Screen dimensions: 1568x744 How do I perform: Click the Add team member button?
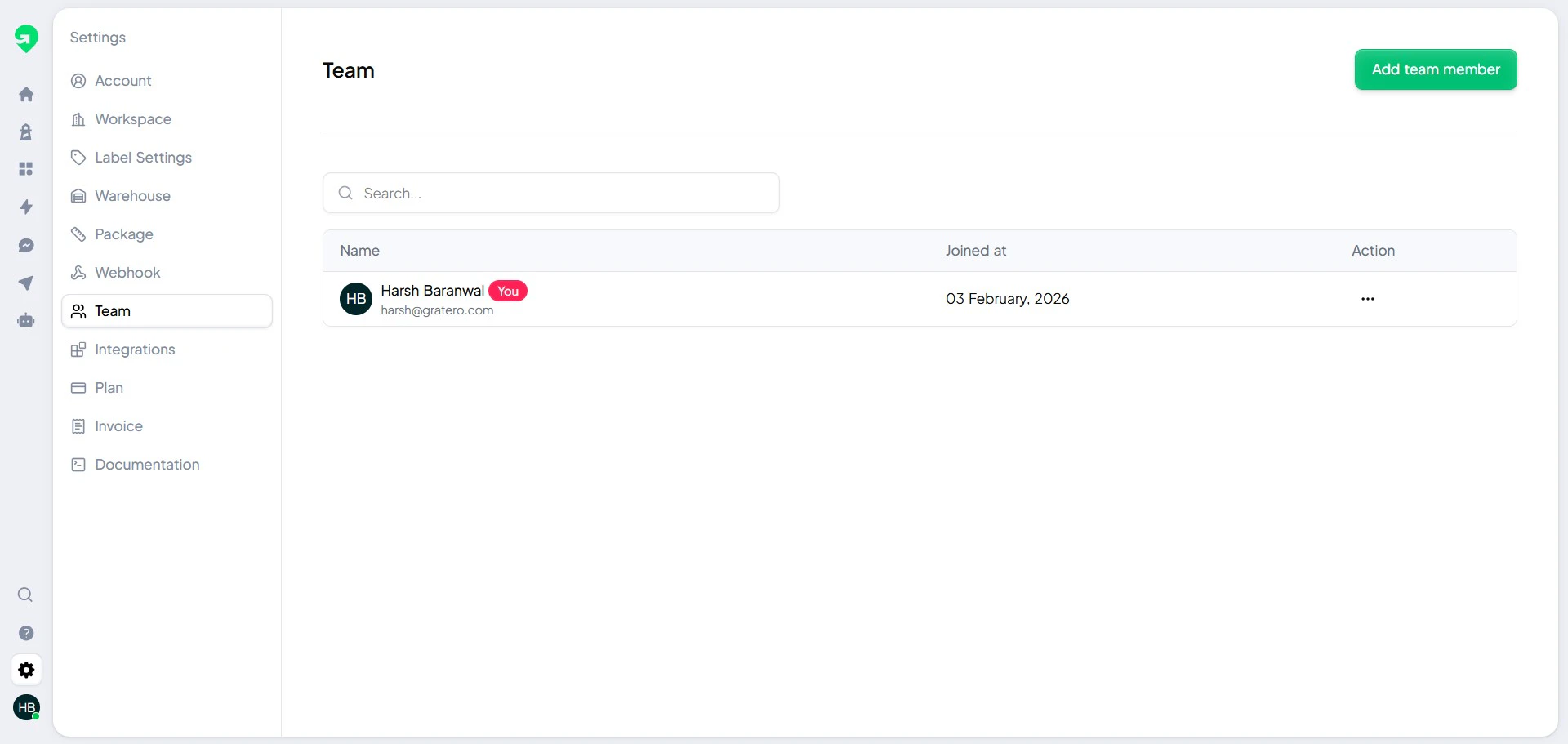pos(1436,69)
